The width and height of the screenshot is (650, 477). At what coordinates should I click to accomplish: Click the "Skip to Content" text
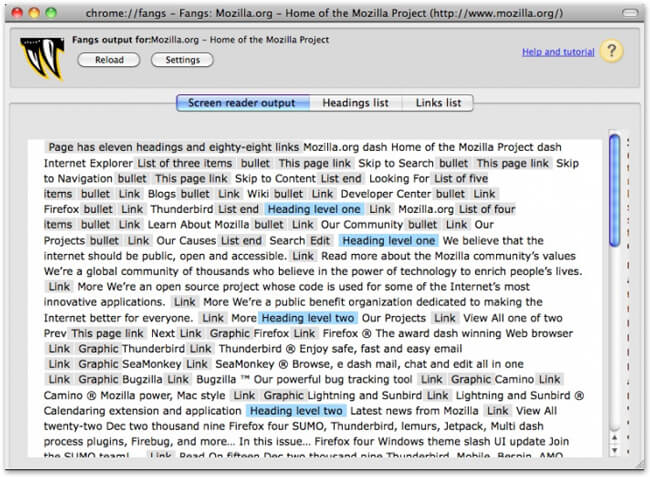(x=275, y=179)
